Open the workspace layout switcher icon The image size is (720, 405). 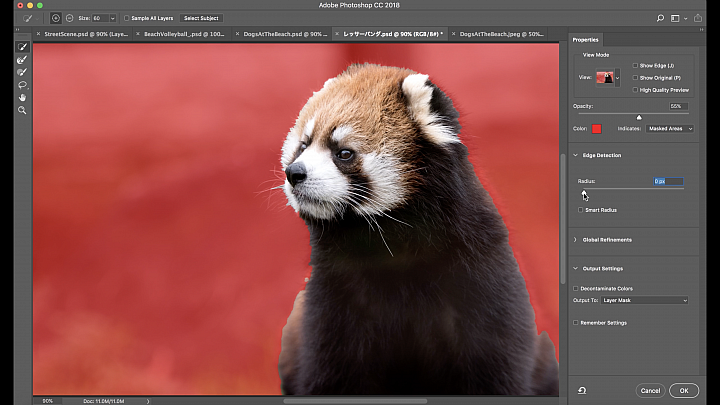click(675, 18)
